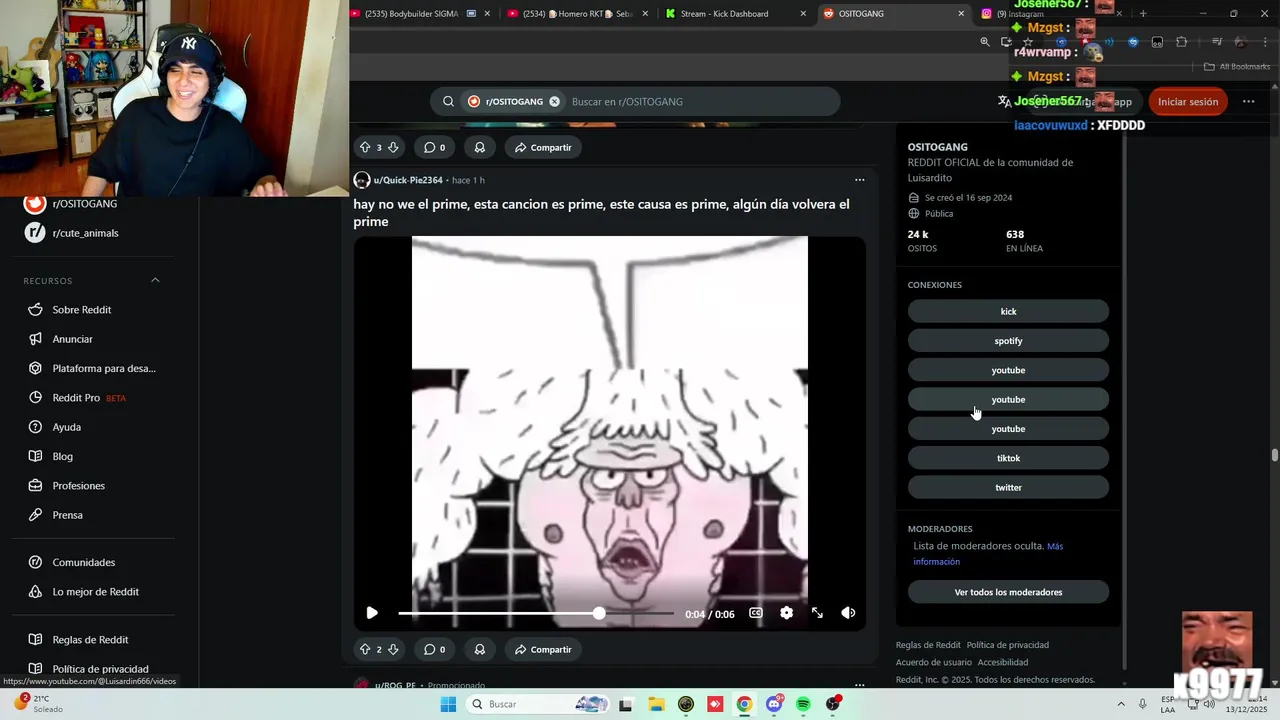1280x720 pixels.
Task: Remove the r/OSITOGANG search filter chip
Action: [554, 101]
